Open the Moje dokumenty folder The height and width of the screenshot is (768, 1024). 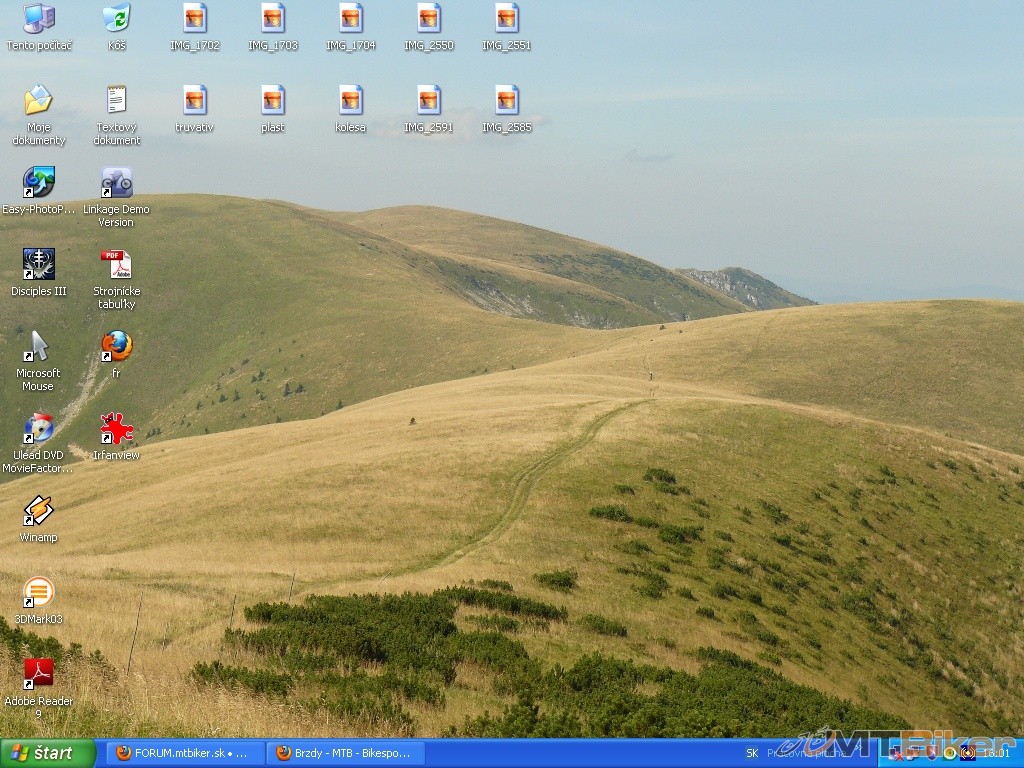(x=38, y=101)
